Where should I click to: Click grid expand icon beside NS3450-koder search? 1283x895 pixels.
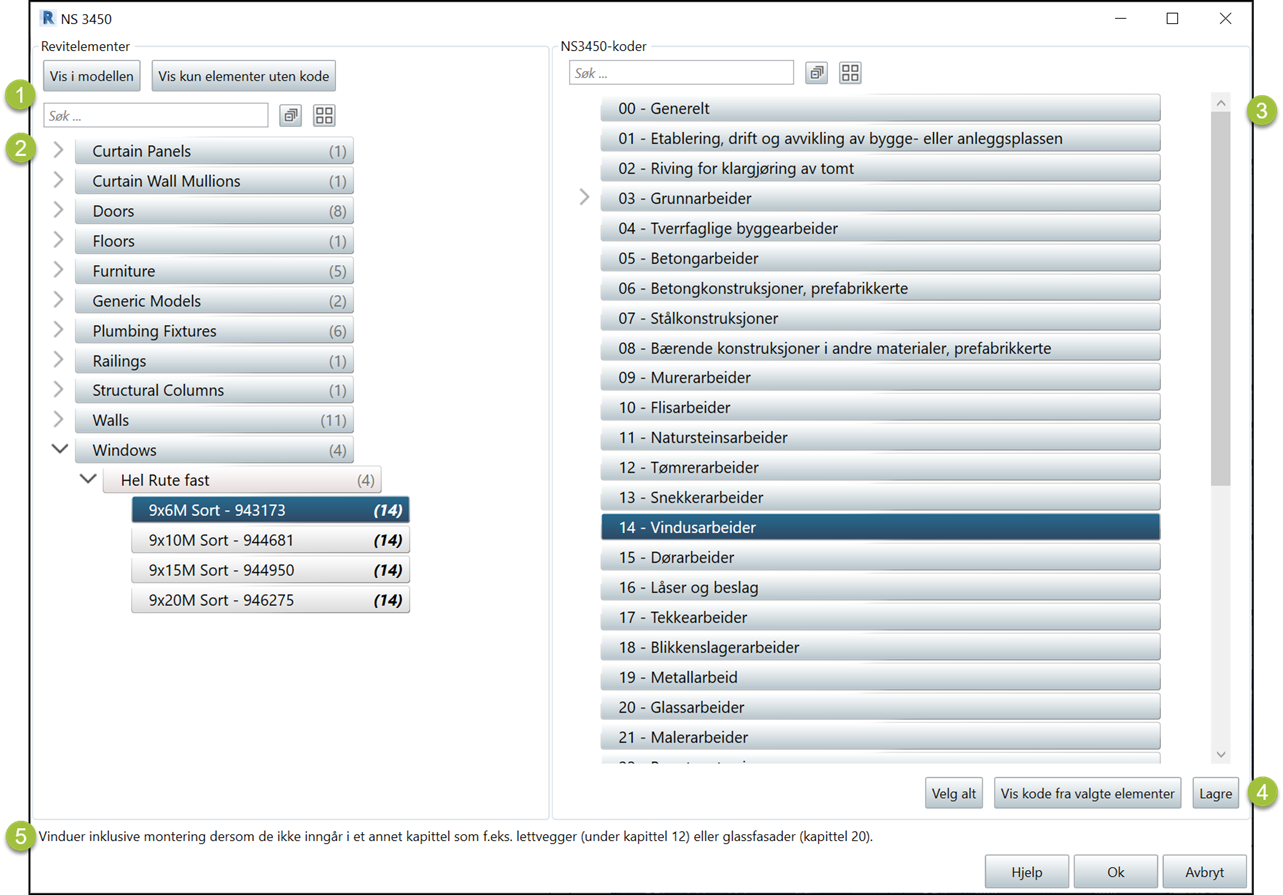[x=850, y=73]
